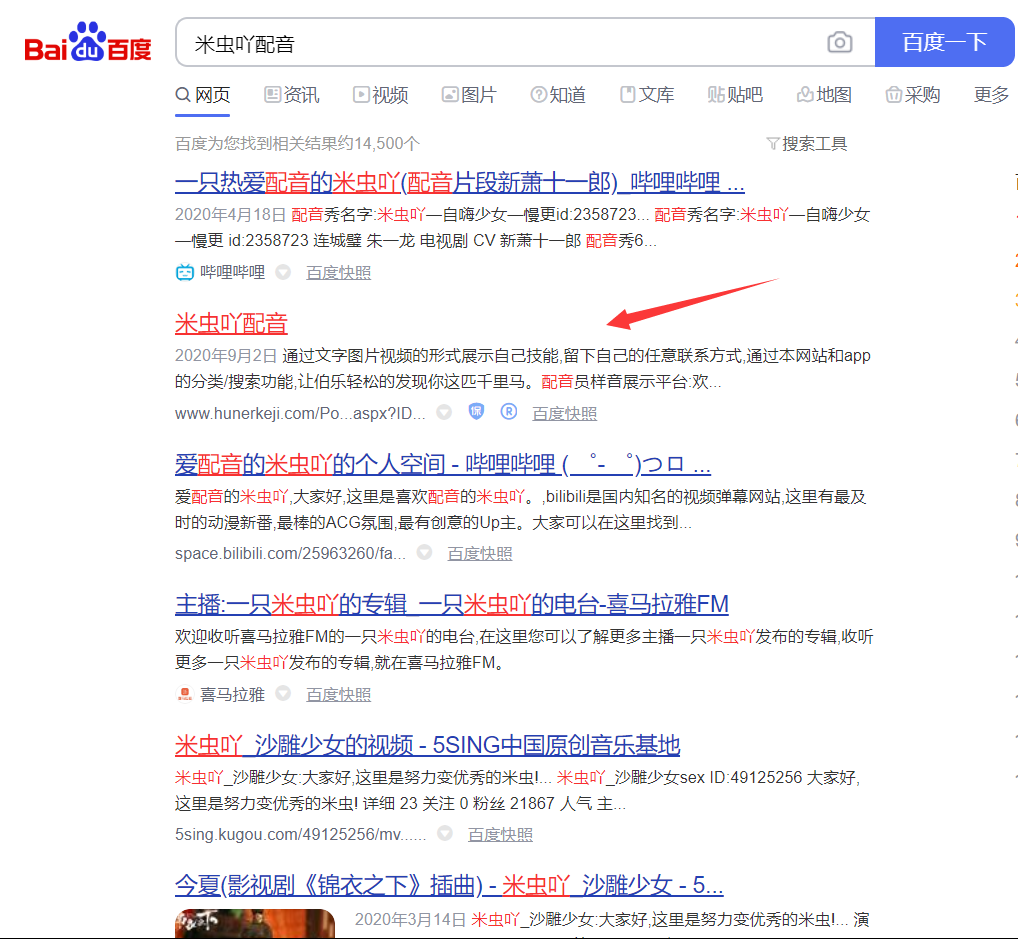Click the 保 security badge icon
Image resolution: width=1018 pixels, height=939 pixels.
[477, 412]
